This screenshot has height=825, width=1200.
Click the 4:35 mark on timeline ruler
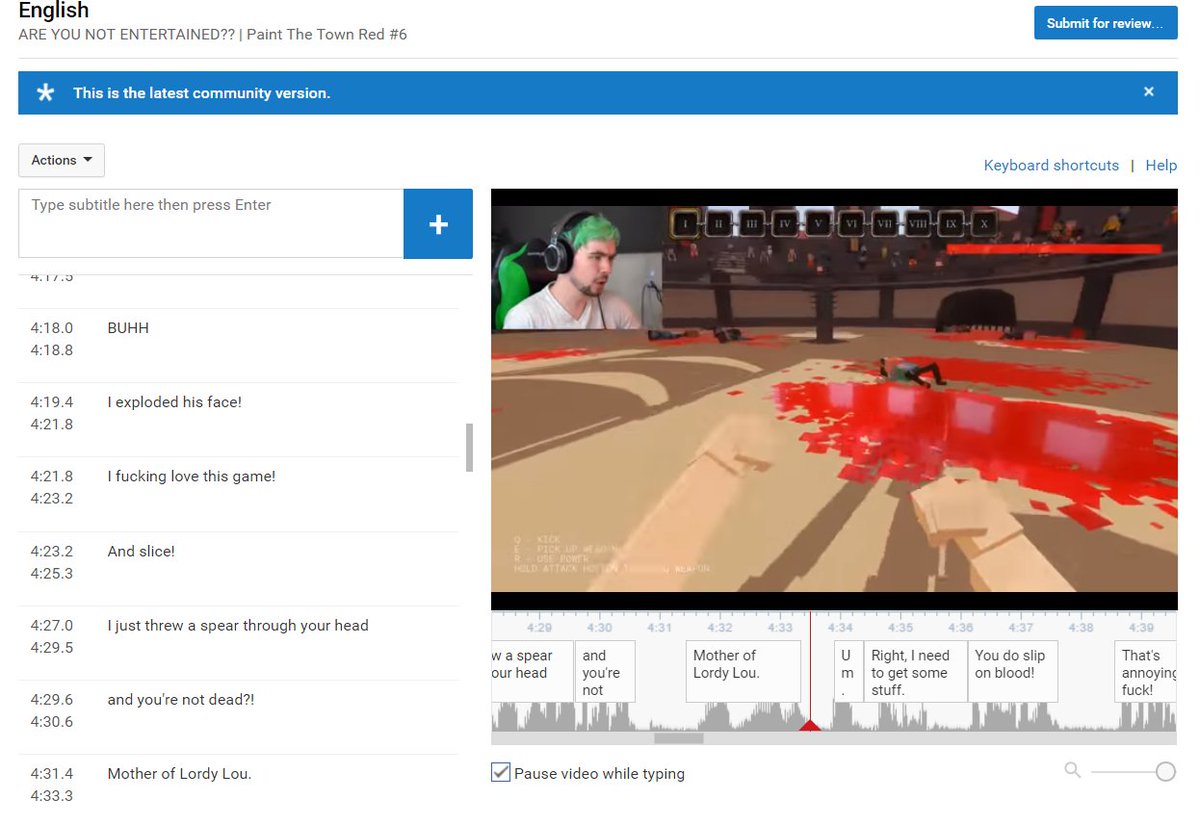900,628
